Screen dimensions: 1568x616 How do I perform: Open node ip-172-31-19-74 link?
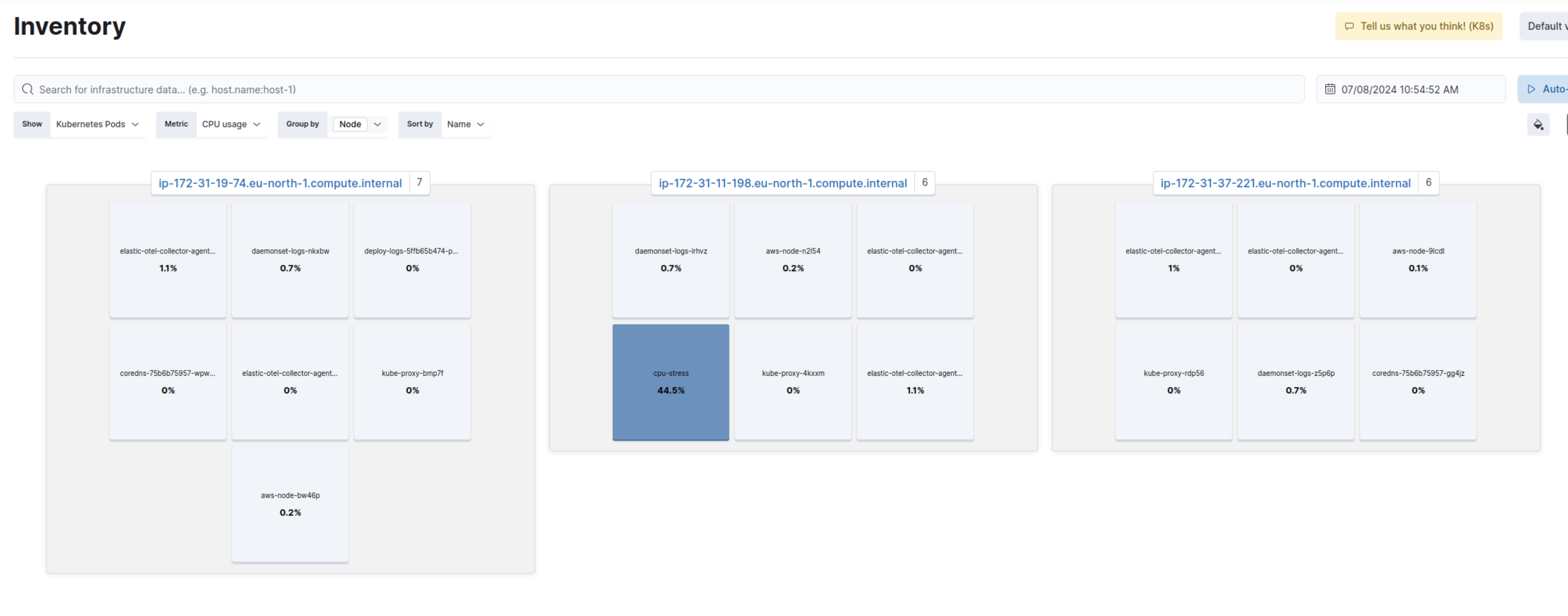click(x=280, y=183)
